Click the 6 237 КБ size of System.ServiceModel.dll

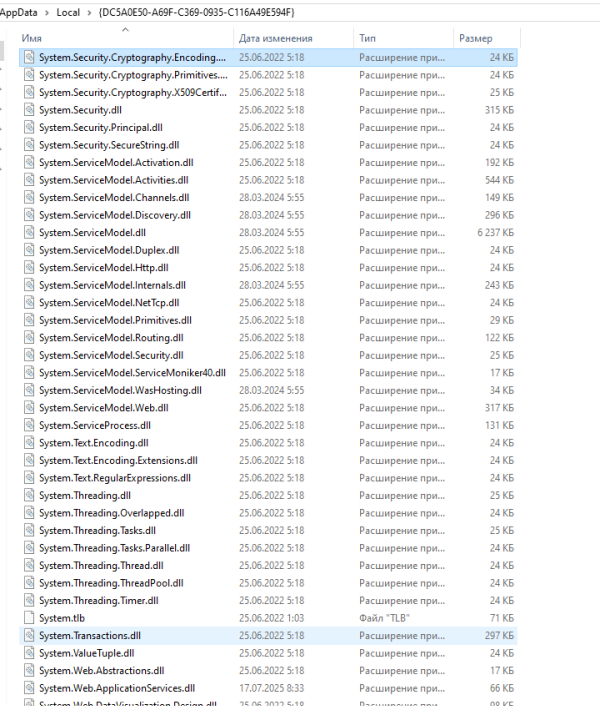[495, 233]
